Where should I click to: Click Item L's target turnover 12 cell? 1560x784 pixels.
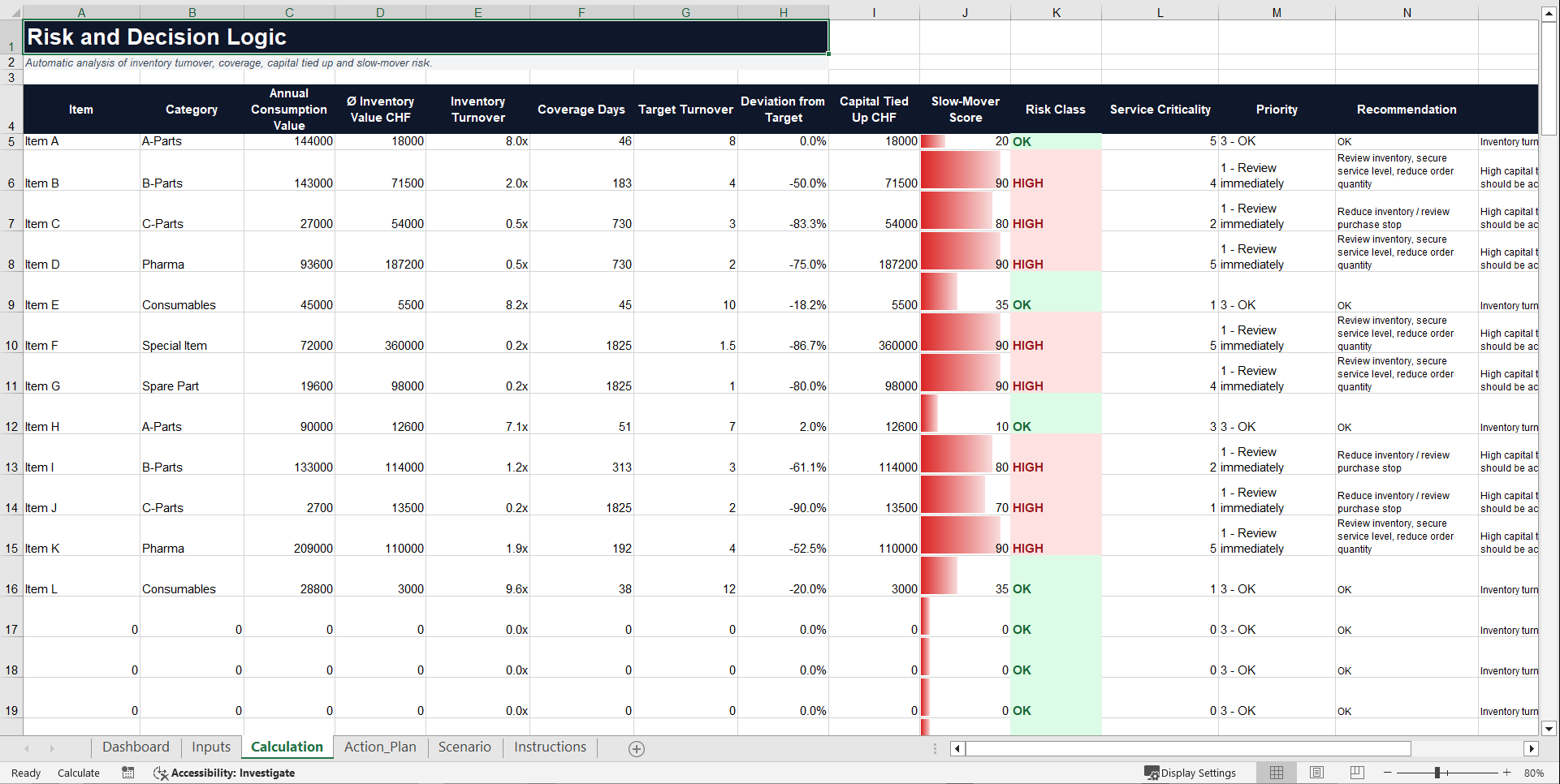[685, 576]
